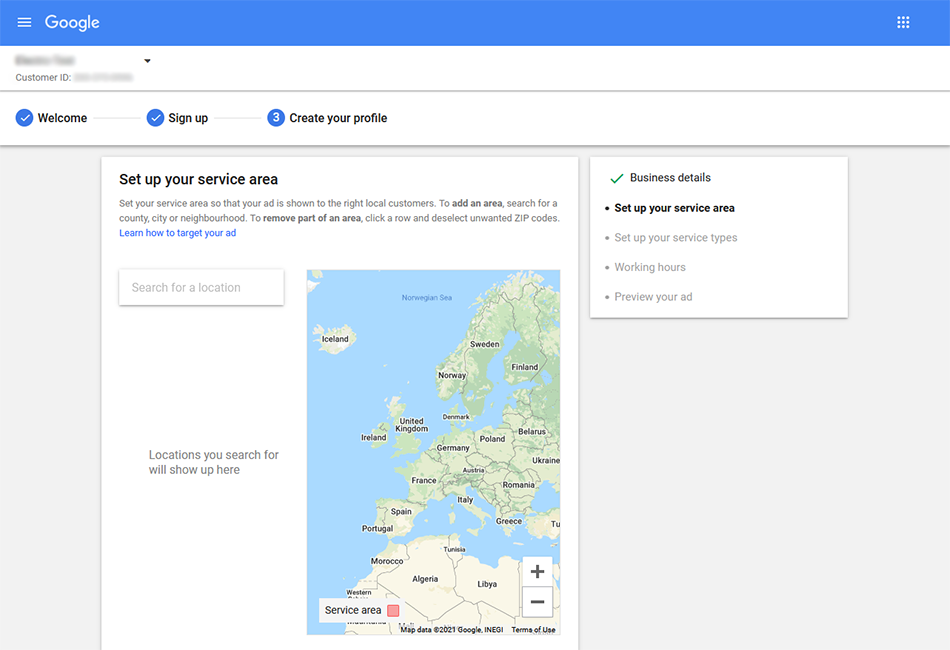Click the United Kingdom map label
This screenshot has height=650, width=950.
tap(411, 425)
